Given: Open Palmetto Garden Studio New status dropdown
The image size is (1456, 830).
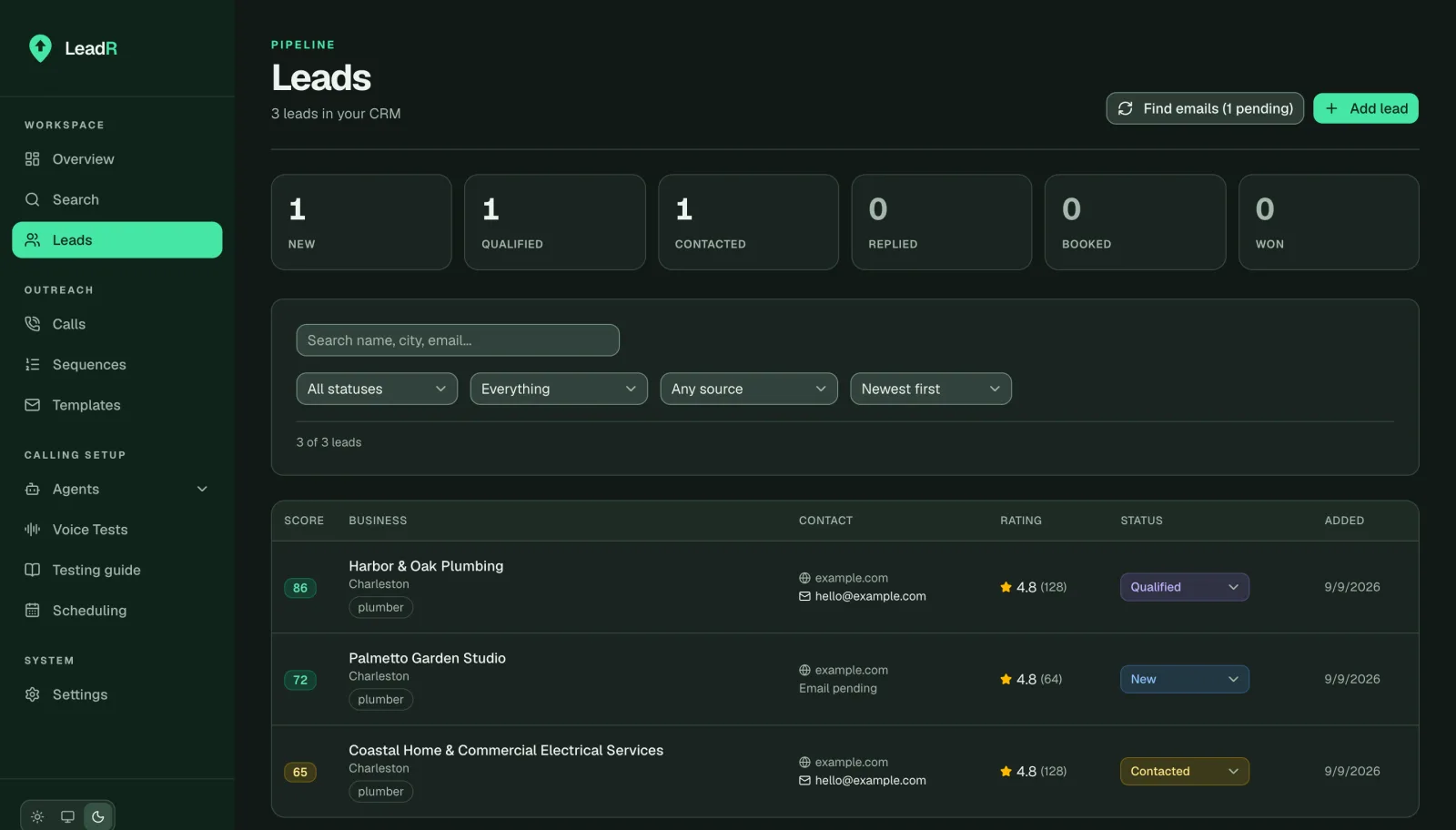Looking at the screenshot, I should point(1185,679).
